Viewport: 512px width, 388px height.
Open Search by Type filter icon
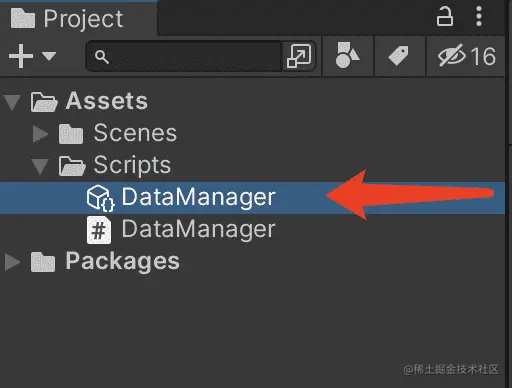coord(347,55)
